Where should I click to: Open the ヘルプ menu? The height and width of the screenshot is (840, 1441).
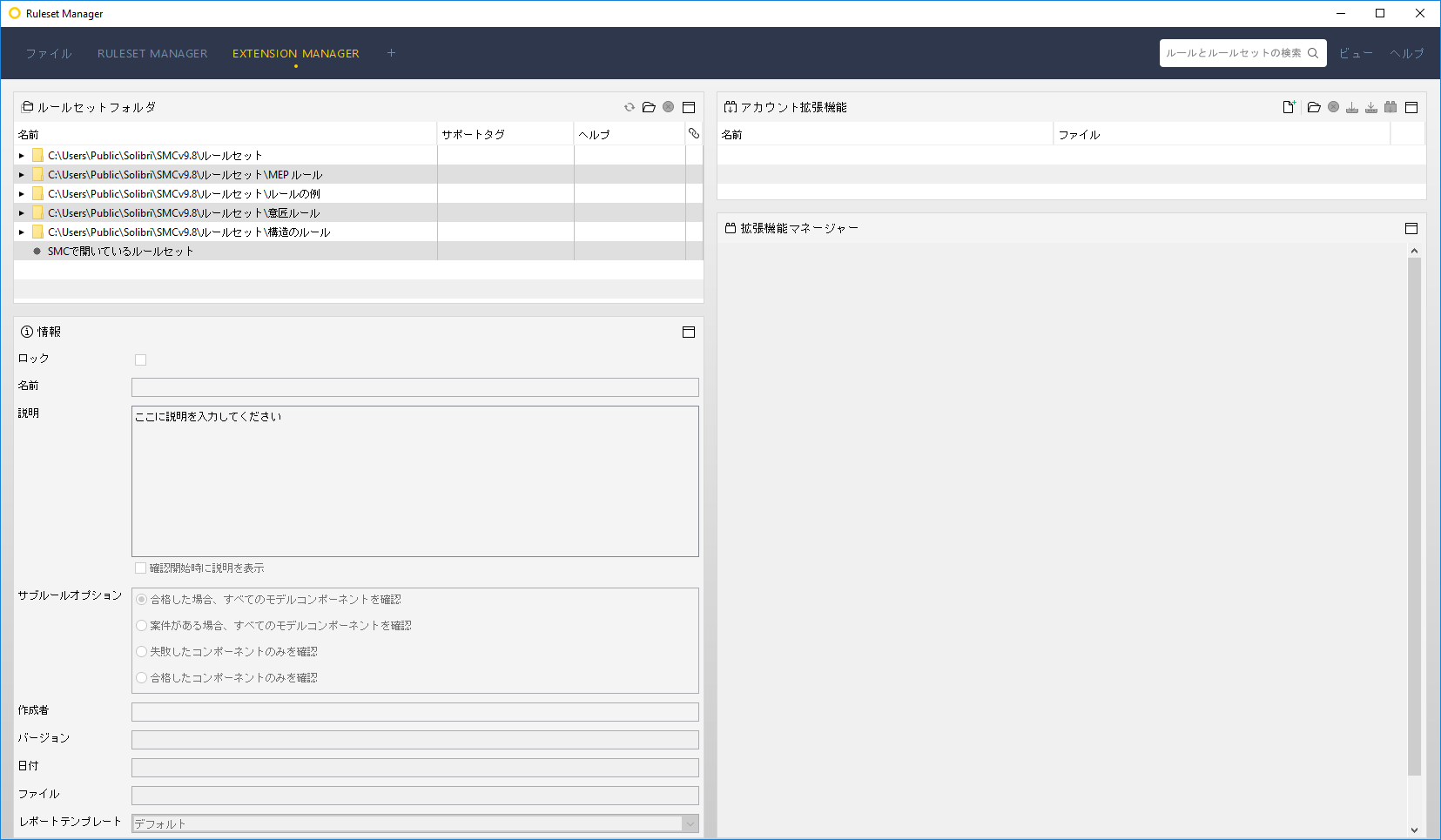point(1407,53)
